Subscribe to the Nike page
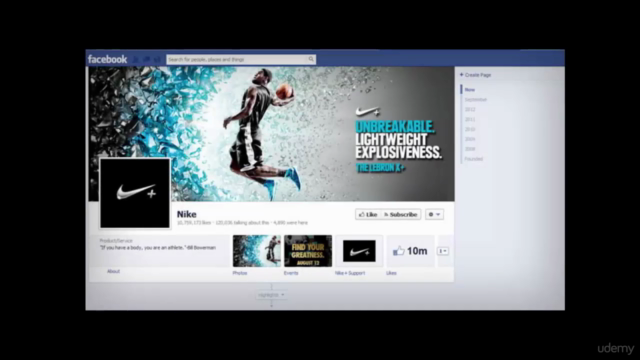 coord(400,214)
